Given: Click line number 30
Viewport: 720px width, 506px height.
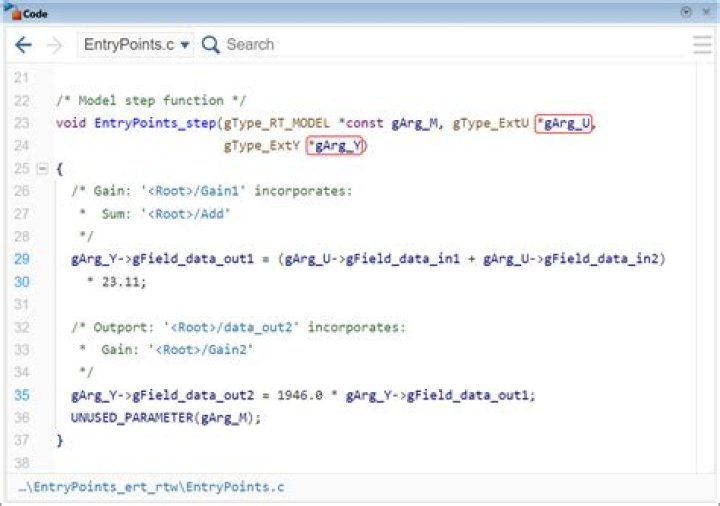Looking at the screenshot, I should tap(22, 281).
